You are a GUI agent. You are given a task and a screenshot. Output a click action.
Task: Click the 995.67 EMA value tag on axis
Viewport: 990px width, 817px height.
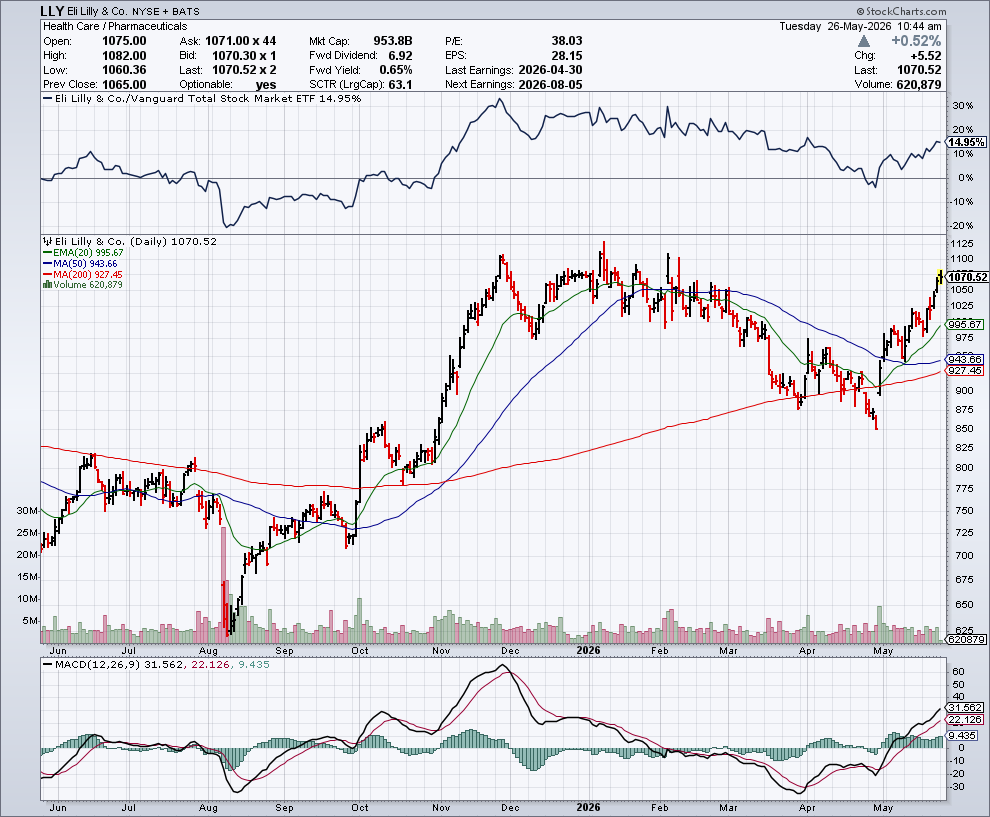(x=965, y=325)
